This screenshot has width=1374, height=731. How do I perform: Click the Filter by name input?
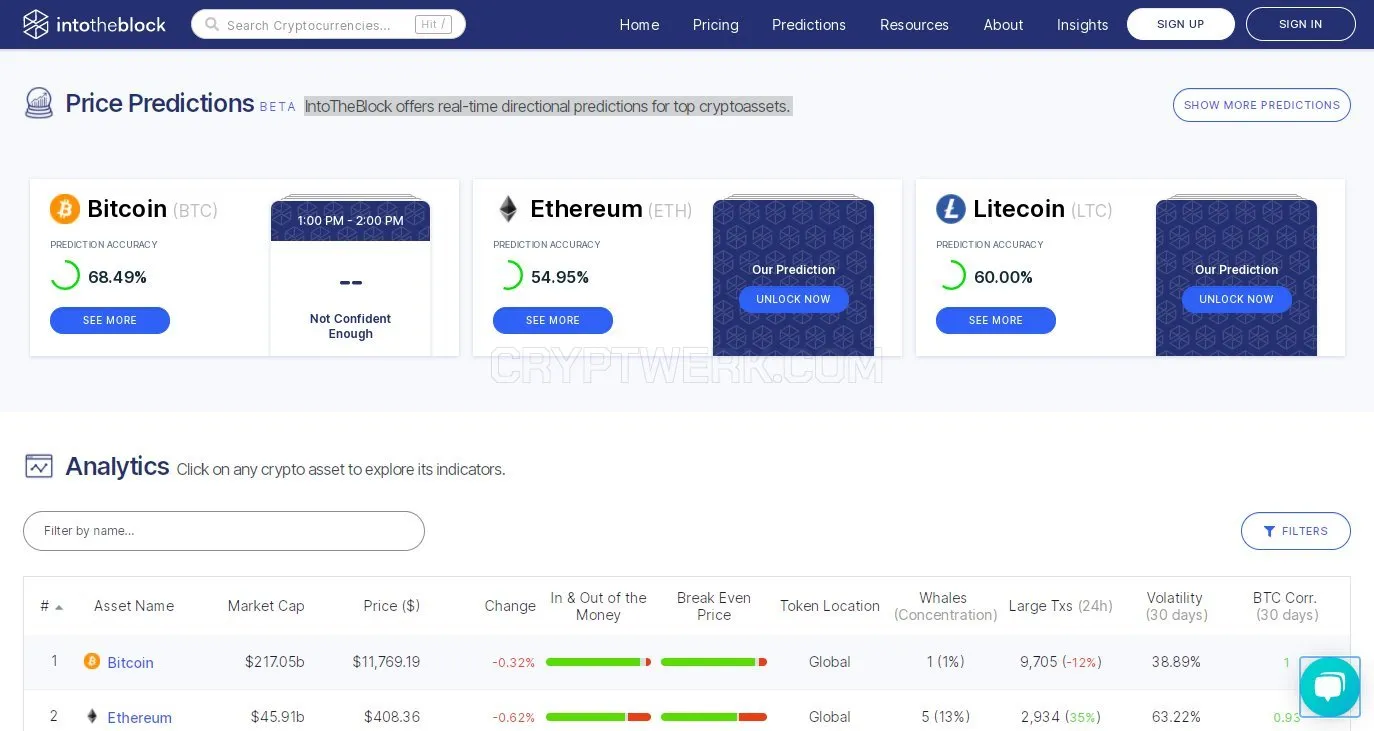(224, 531)
